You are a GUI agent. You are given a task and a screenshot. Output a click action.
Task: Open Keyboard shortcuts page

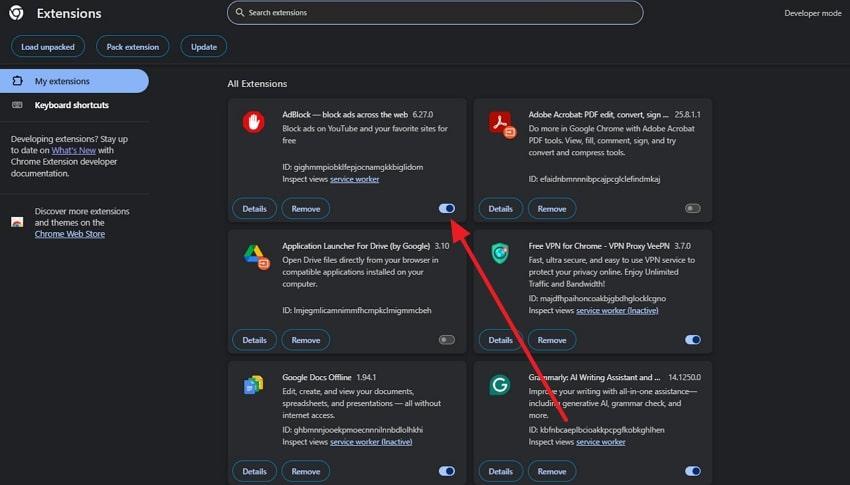click(x=74, y=105)
